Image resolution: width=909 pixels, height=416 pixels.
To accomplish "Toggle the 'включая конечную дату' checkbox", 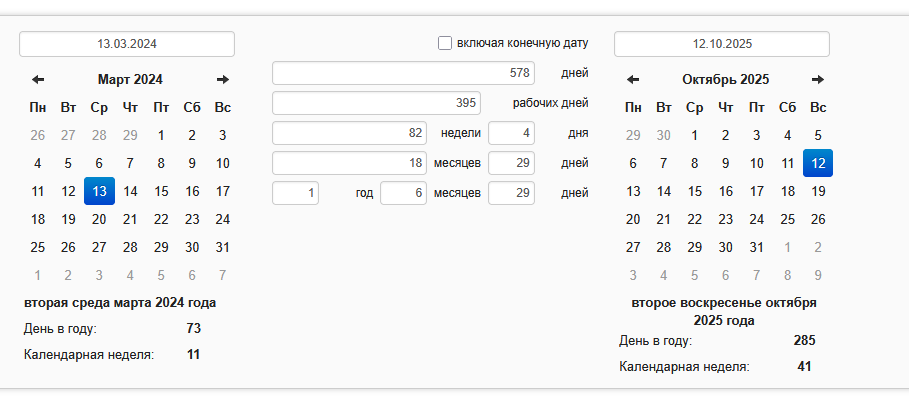I will click(x=445, y=43).
